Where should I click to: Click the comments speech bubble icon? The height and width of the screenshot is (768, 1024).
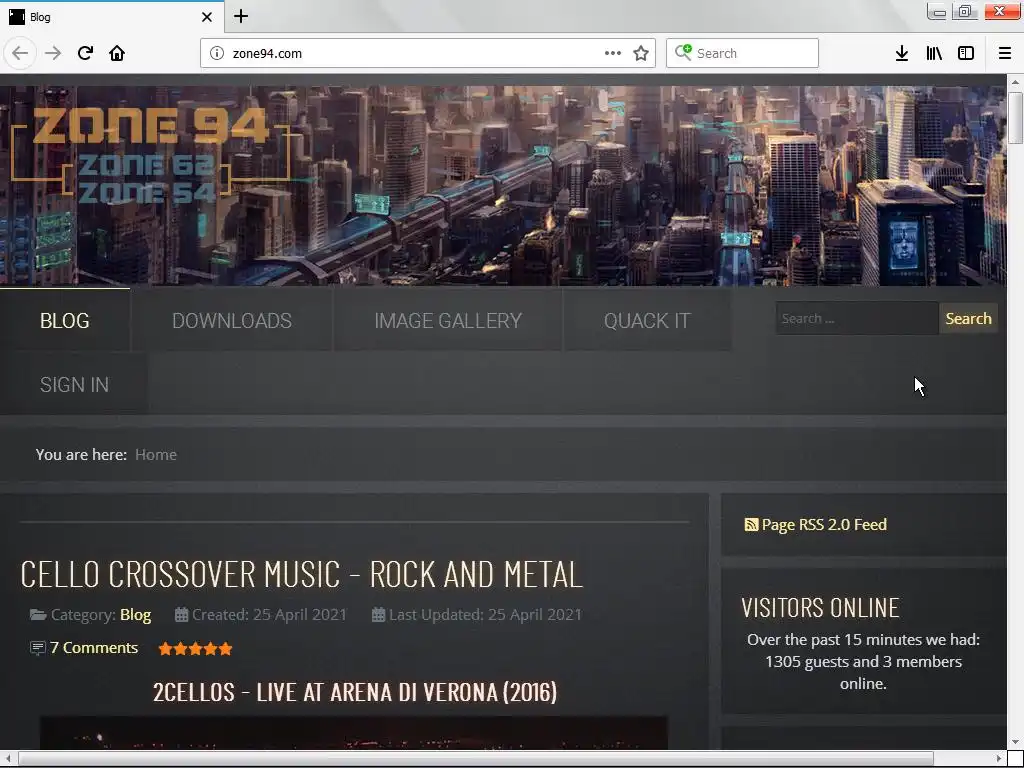pyautogui.click(x=37, y=648)
